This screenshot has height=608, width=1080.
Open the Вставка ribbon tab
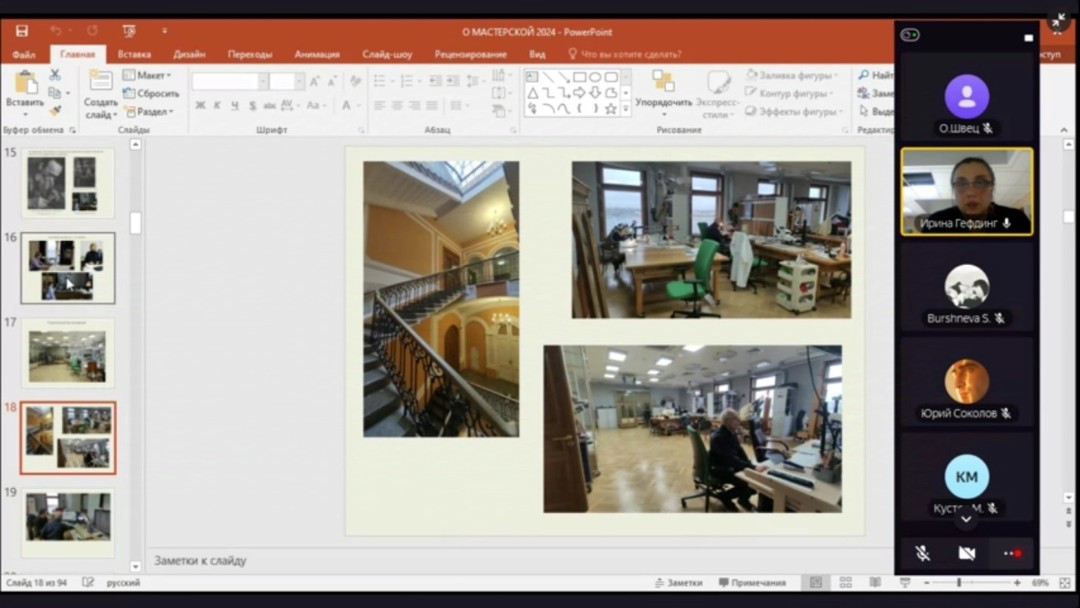point(134,54)
